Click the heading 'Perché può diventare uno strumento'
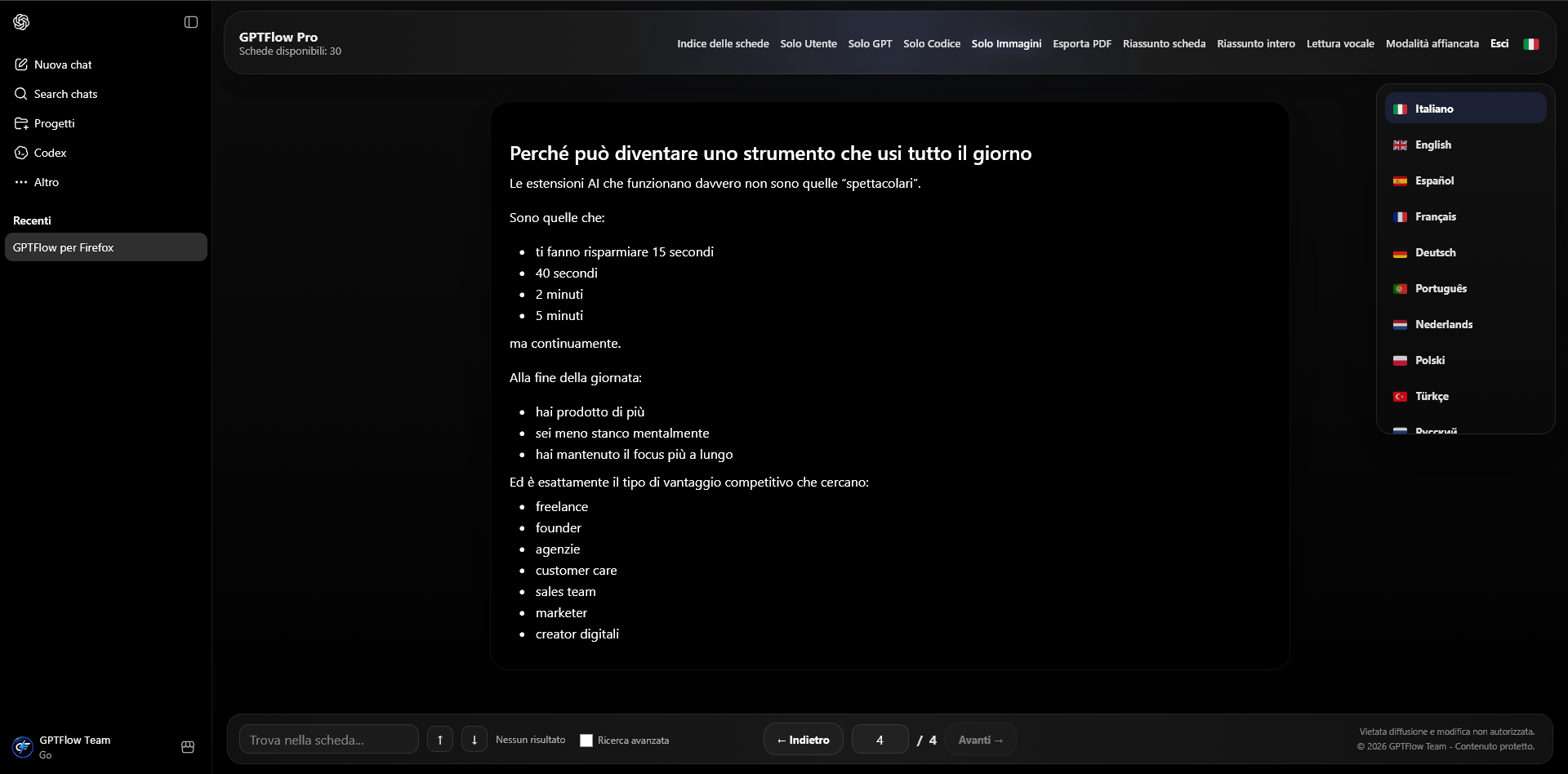Viewport: 1568px width, 774px height. [x=770, y=153]
